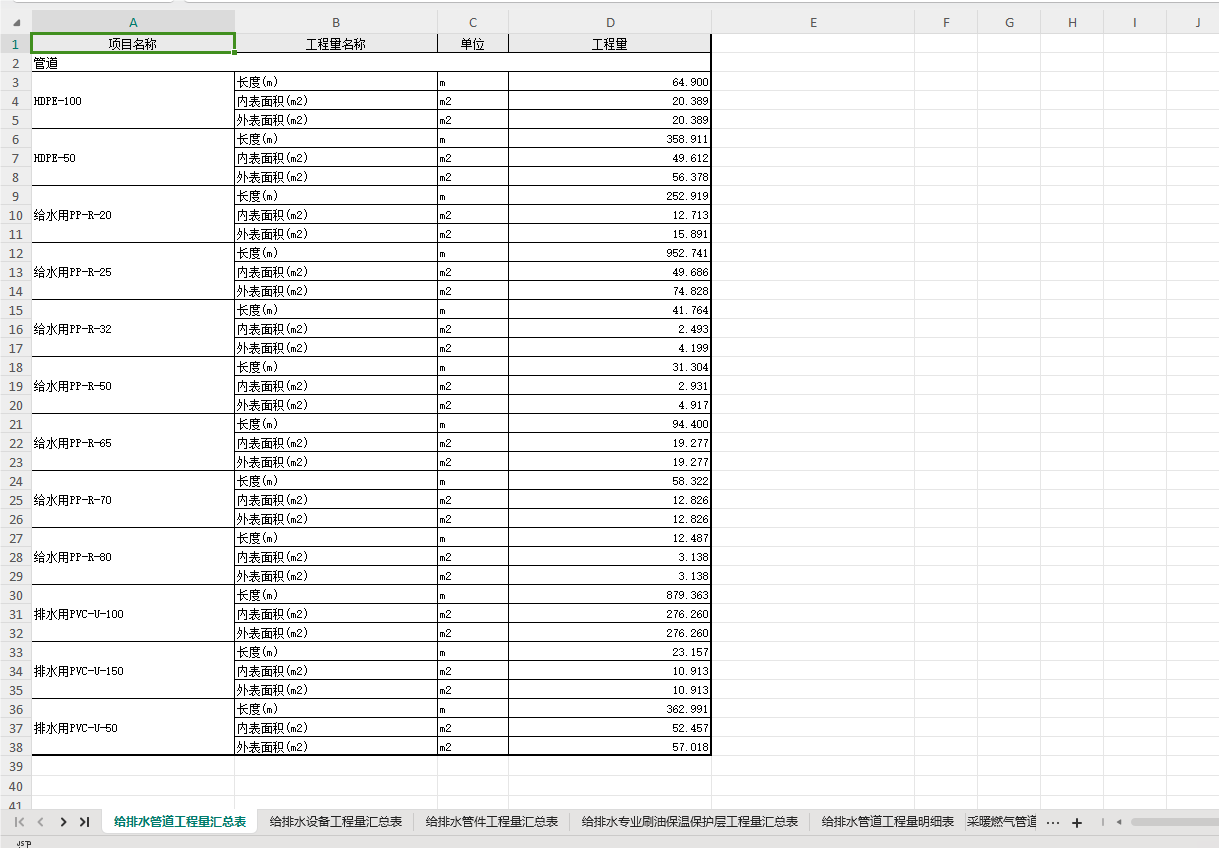Click the 单位 header cell
This screenshot has height=848, width=1219.
tap(473, 44)
